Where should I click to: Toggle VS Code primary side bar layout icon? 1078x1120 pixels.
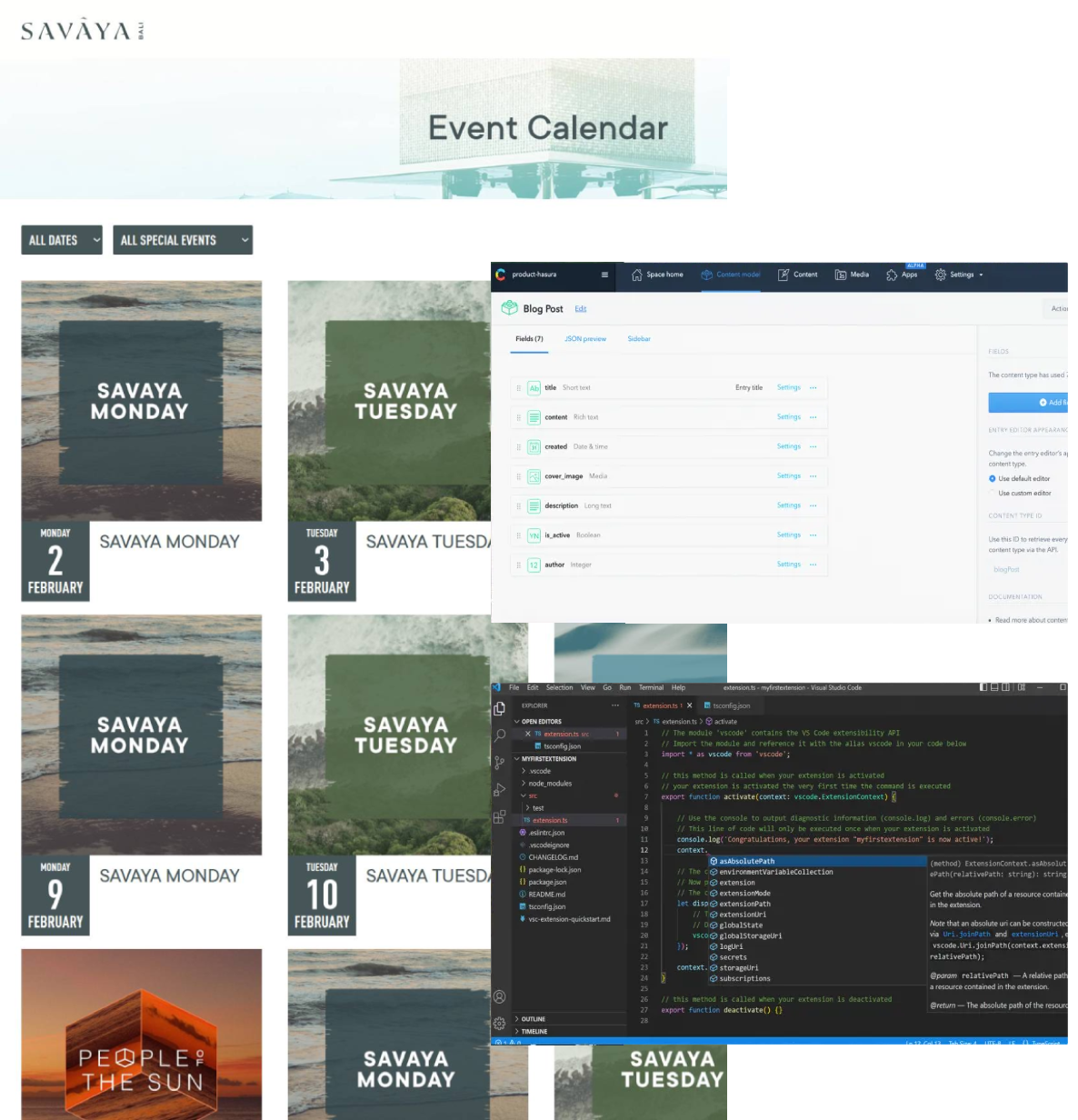pyautogui.click(x=983, y=687)
